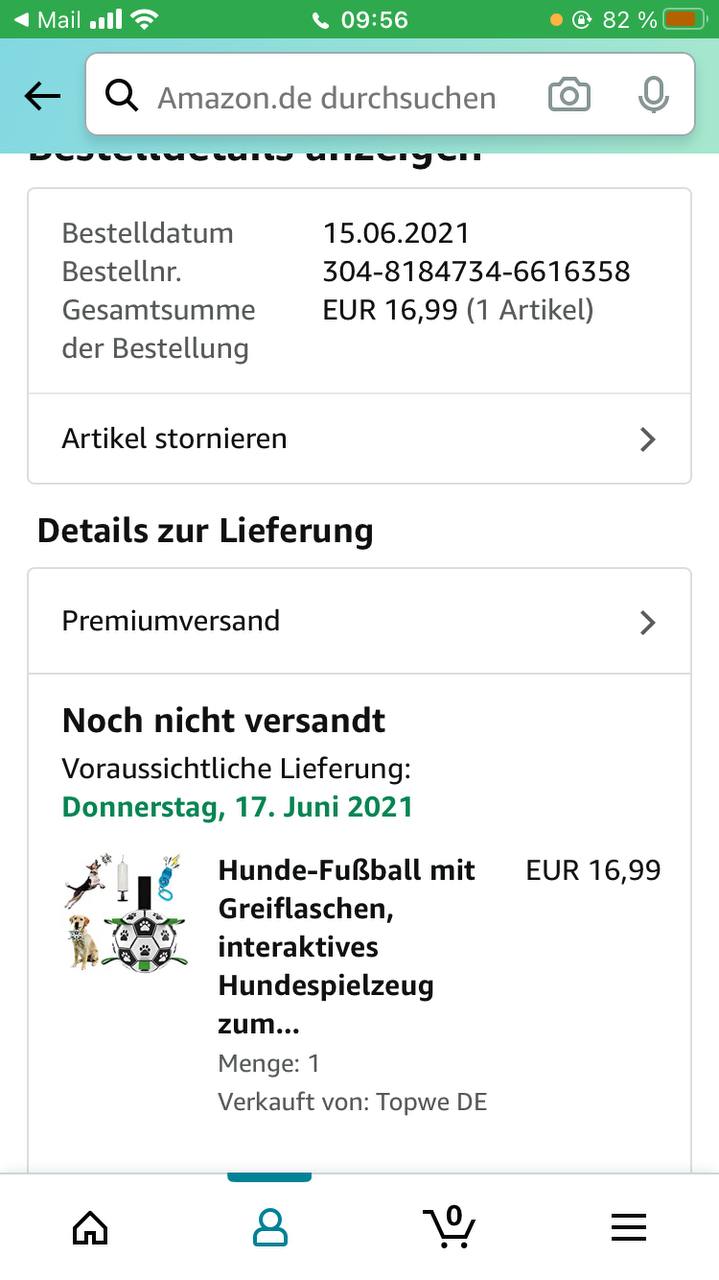Tap the Donnerstag, 17. Juni 2021 delivery date
The height and width of the screenshot is (1280, 719).
(x=237, y=806)
